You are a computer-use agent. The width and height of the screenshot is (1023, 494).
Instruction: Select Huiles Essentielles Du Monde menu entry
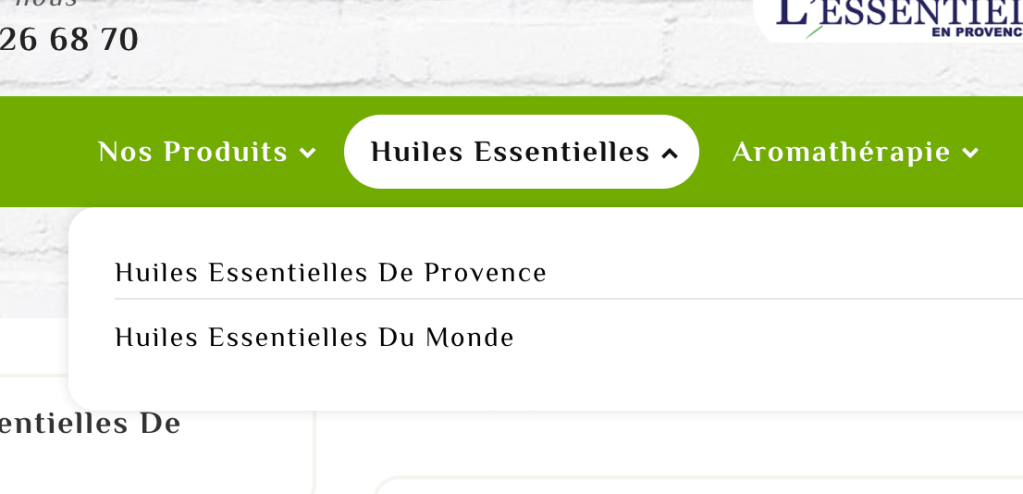pos(314,338)
